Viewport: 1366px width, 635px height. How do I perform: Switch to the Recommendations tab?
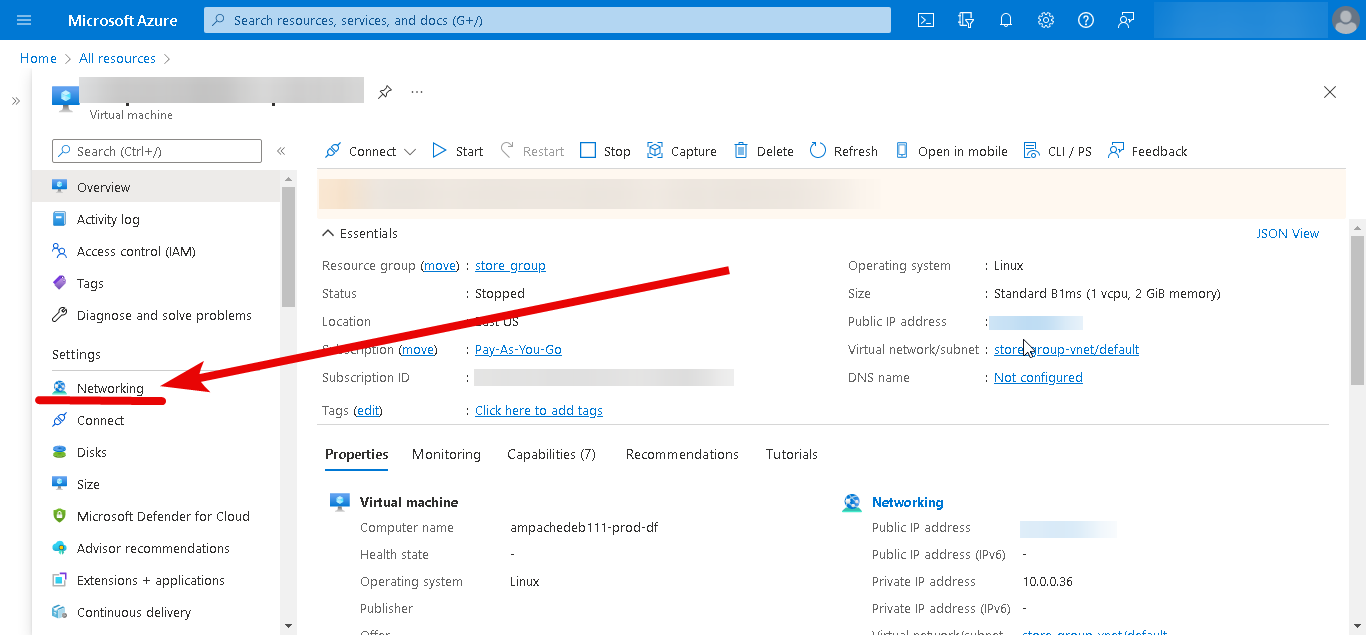(682, 454)
